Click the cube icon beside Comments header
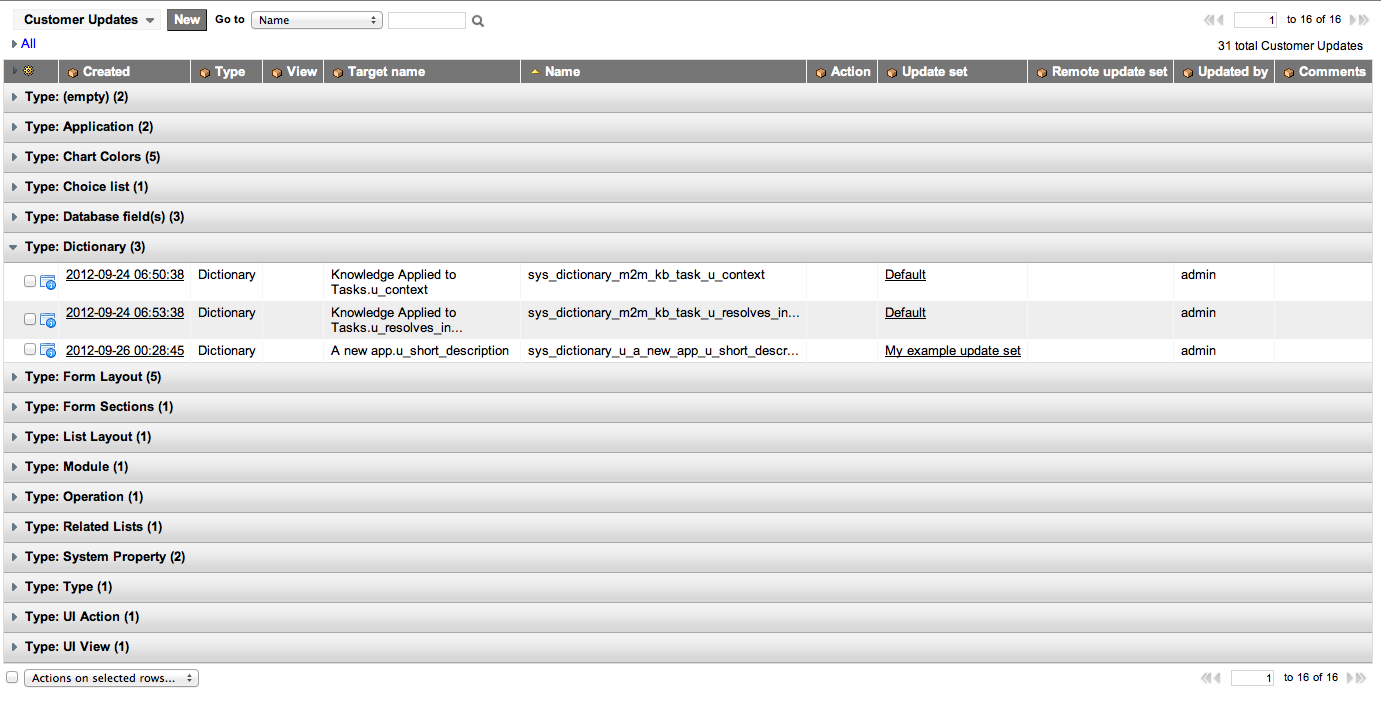The image size is (1381, 721). click(x=1289, y=72)
